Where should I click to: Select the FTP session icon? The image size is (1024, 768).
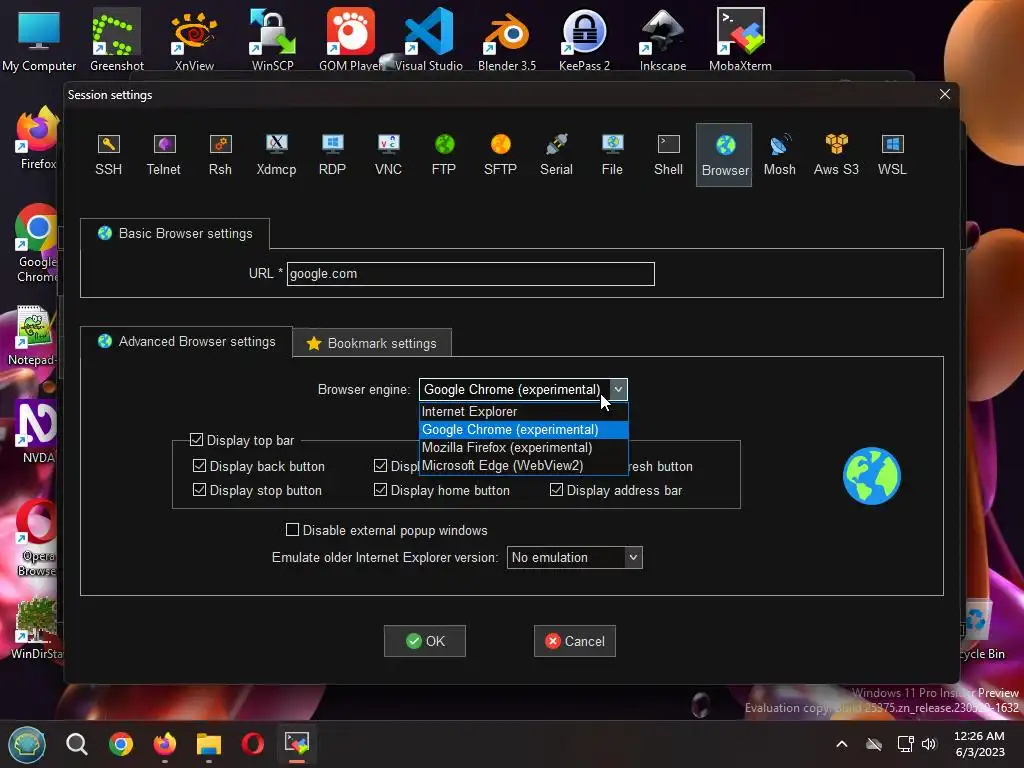(x=444, y=155)
